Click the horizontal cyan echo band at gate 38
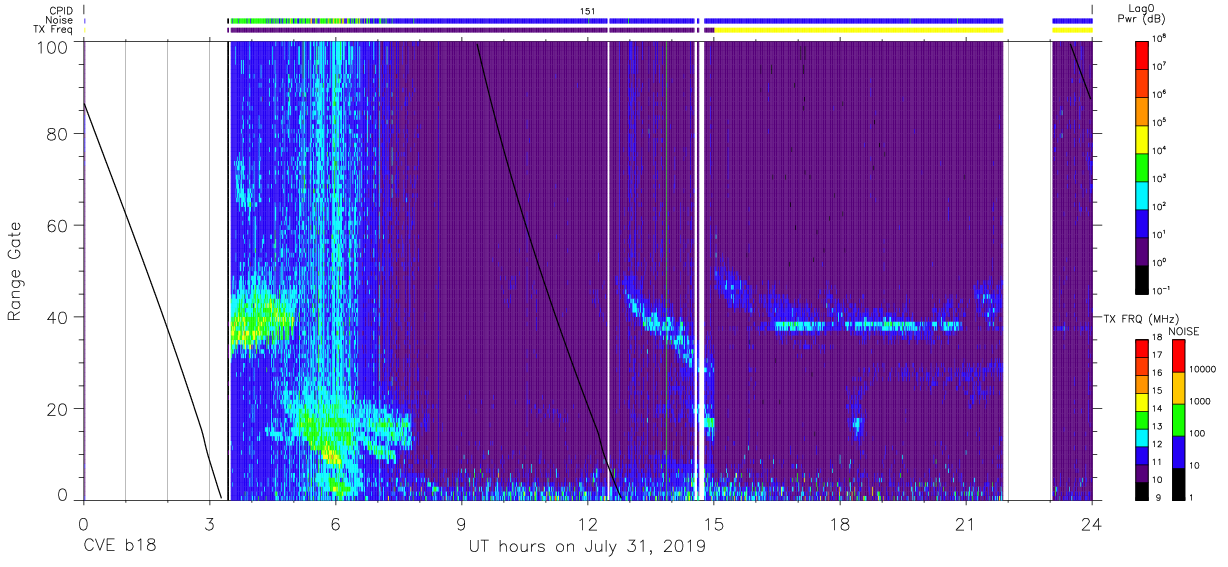Viewport: 1228px width, 567px height. pyautogui.click(x=866, y=326)
